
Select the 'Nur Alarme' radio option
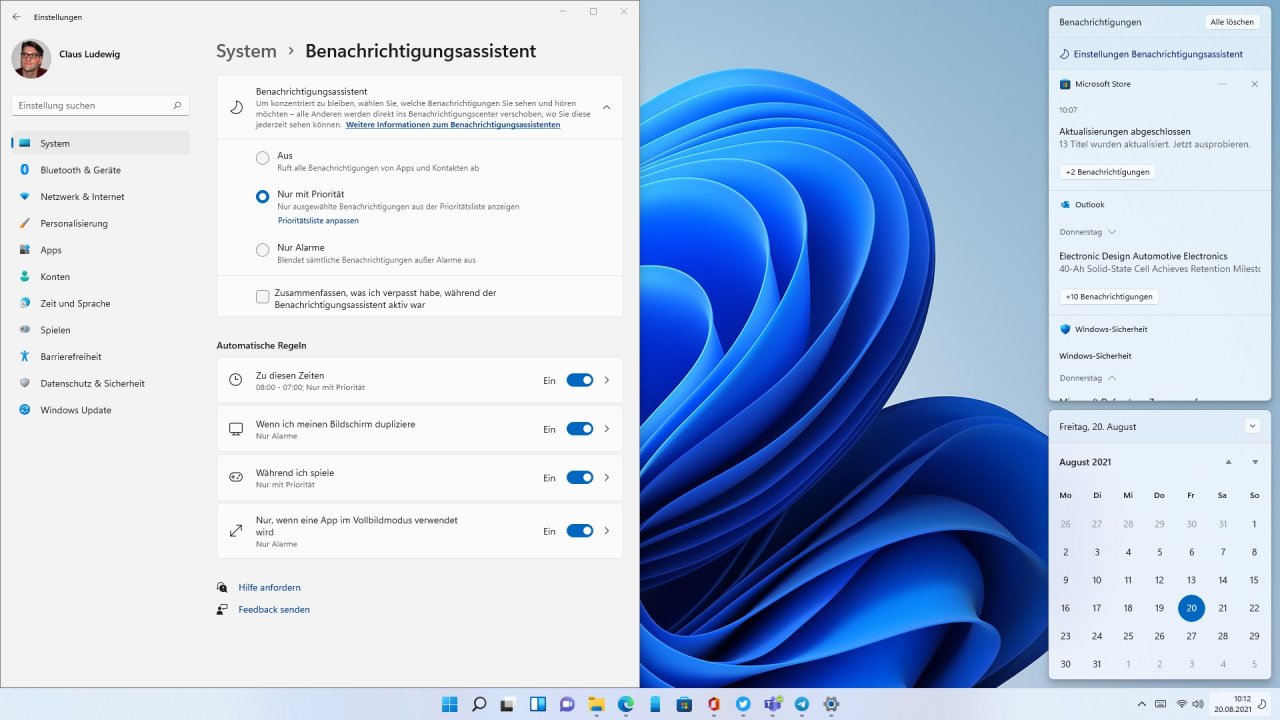(x=262, y=249)
